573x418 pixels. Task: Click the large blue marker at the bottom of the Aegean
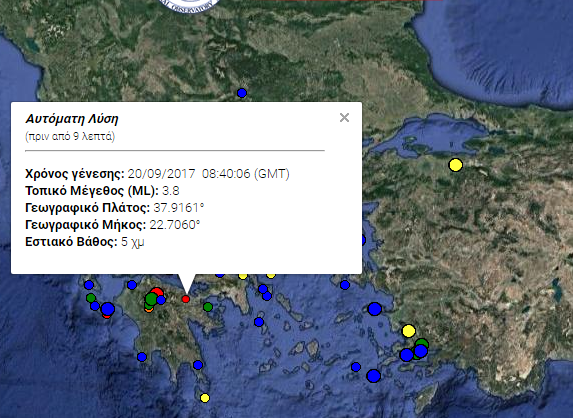click(x=373, y=376)
